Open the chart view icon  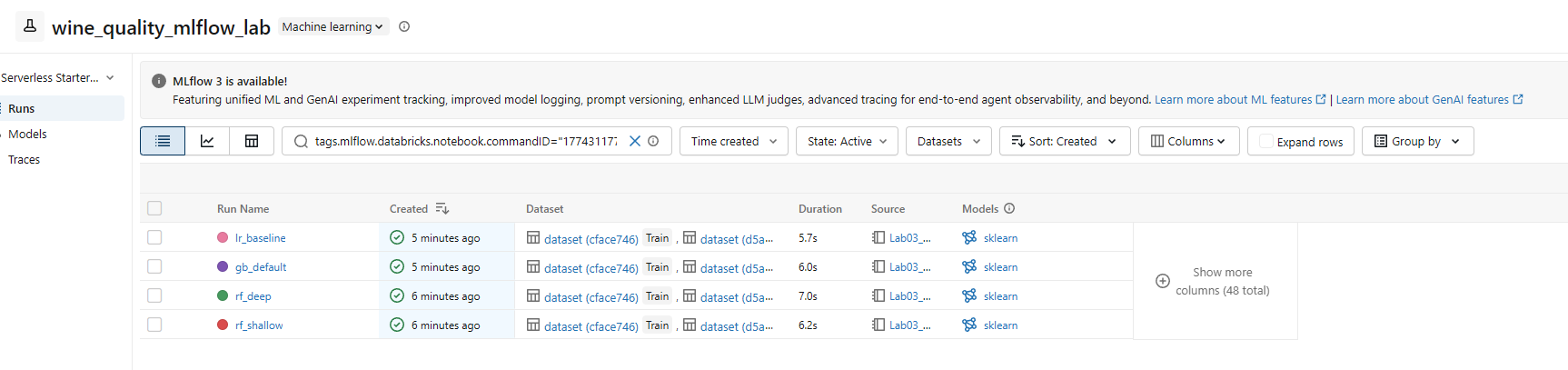tap(207, 141)
